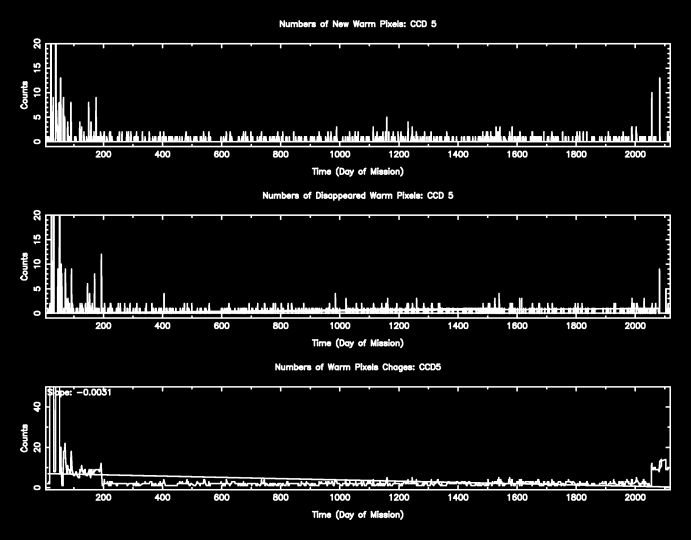Click the 2000 tick label under the top plot
This screenshot has width=691, height=540.
635,155
